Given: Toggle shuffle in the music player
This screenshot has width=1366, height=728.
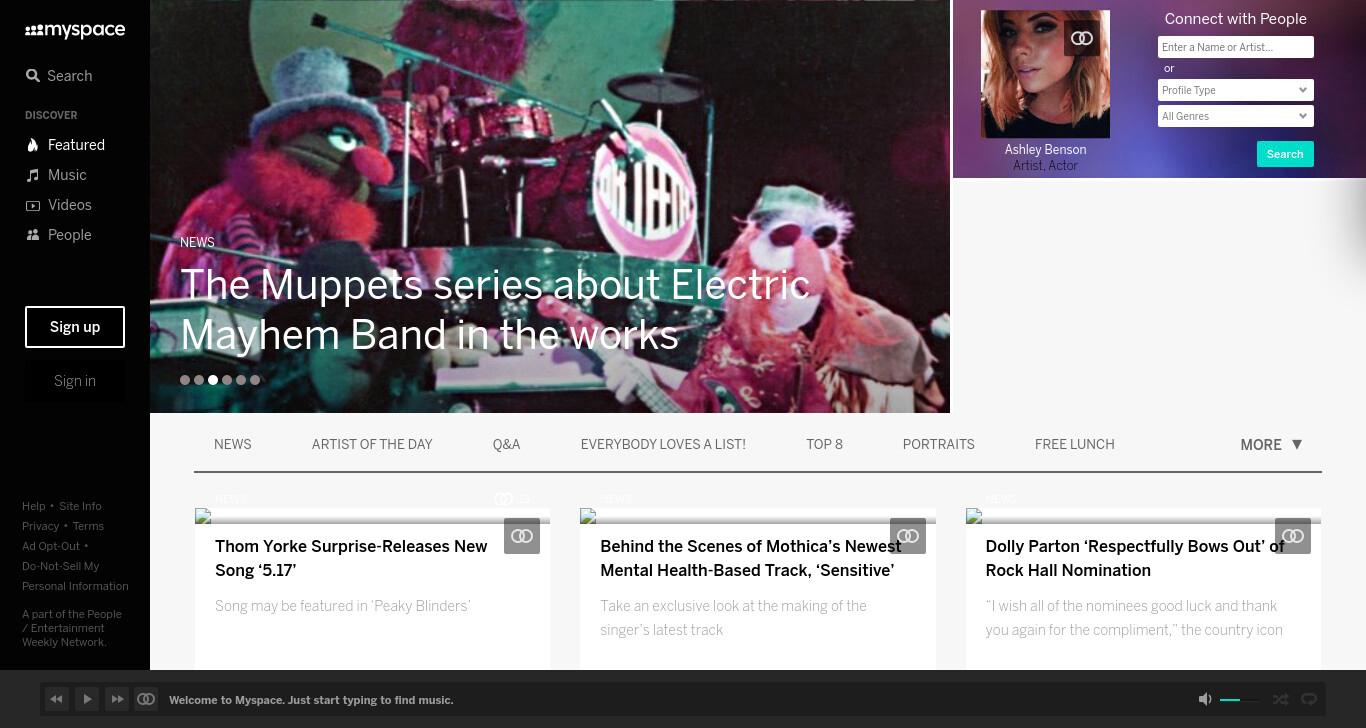Looking at the screenshot, I should tap(1280, 699).
